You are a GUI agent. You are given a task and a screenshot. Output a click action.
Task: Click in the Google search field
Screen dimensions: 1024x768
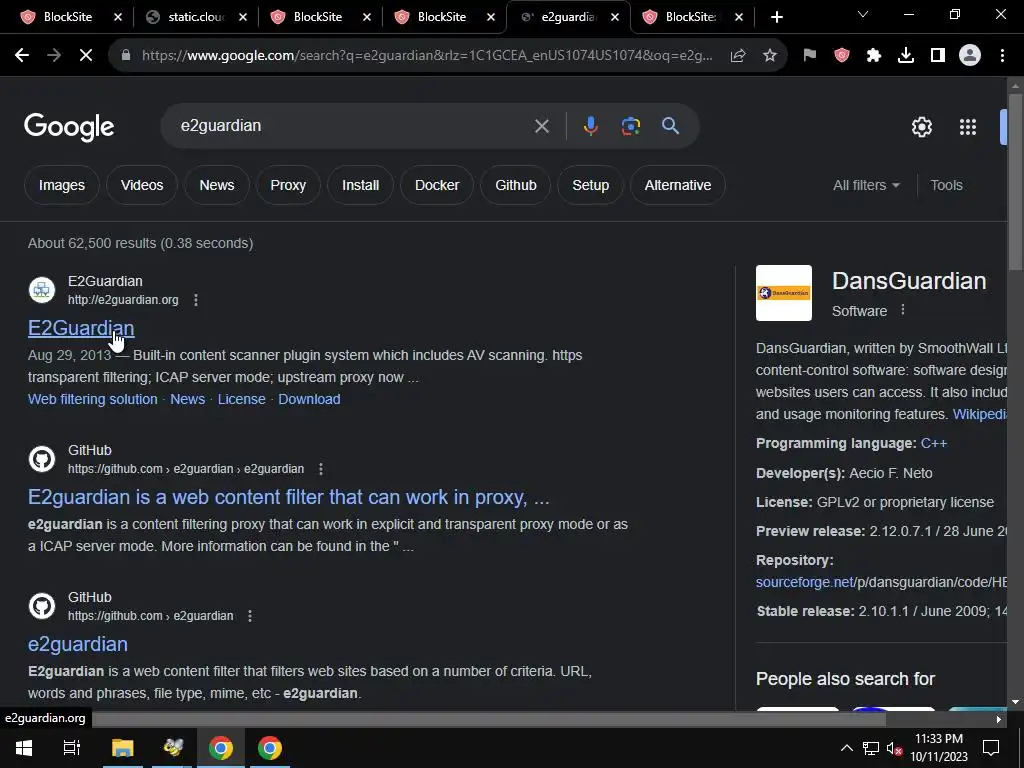tap(353, 125)
